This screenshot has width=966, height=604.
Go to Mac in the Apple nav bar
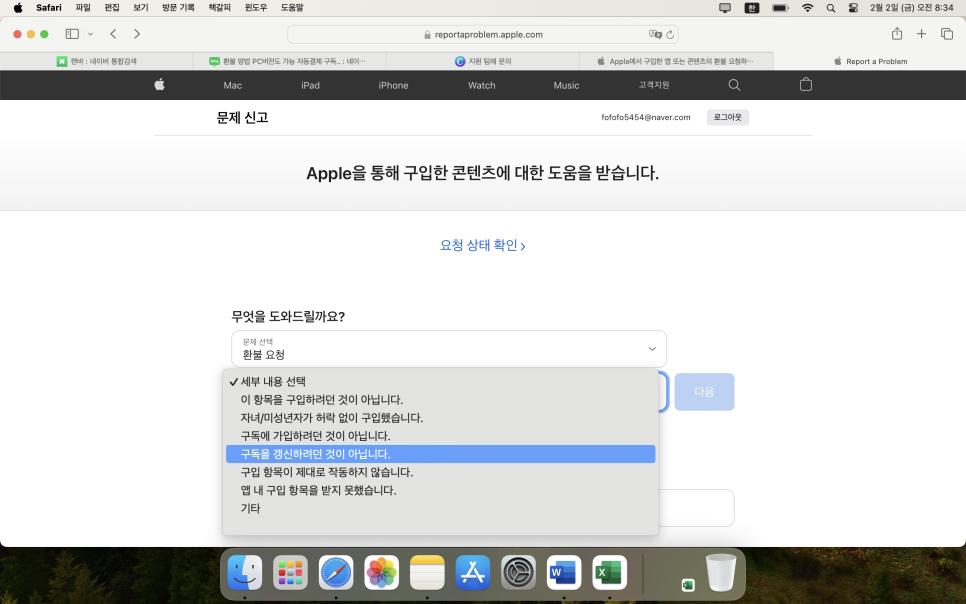232,85
